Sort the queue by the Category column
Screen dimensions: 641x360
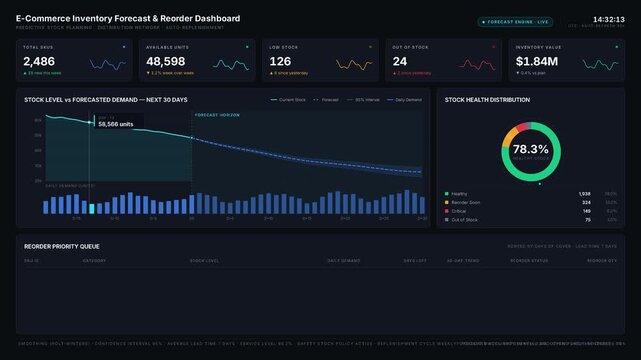click(x=94, y=261)
